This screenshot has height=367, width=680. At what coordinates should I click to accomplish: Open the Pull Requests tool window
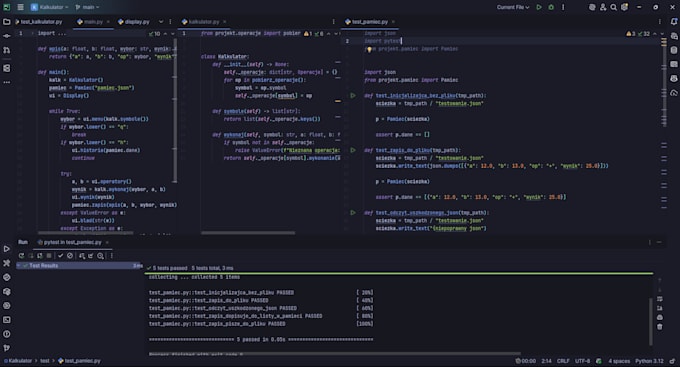7,51
